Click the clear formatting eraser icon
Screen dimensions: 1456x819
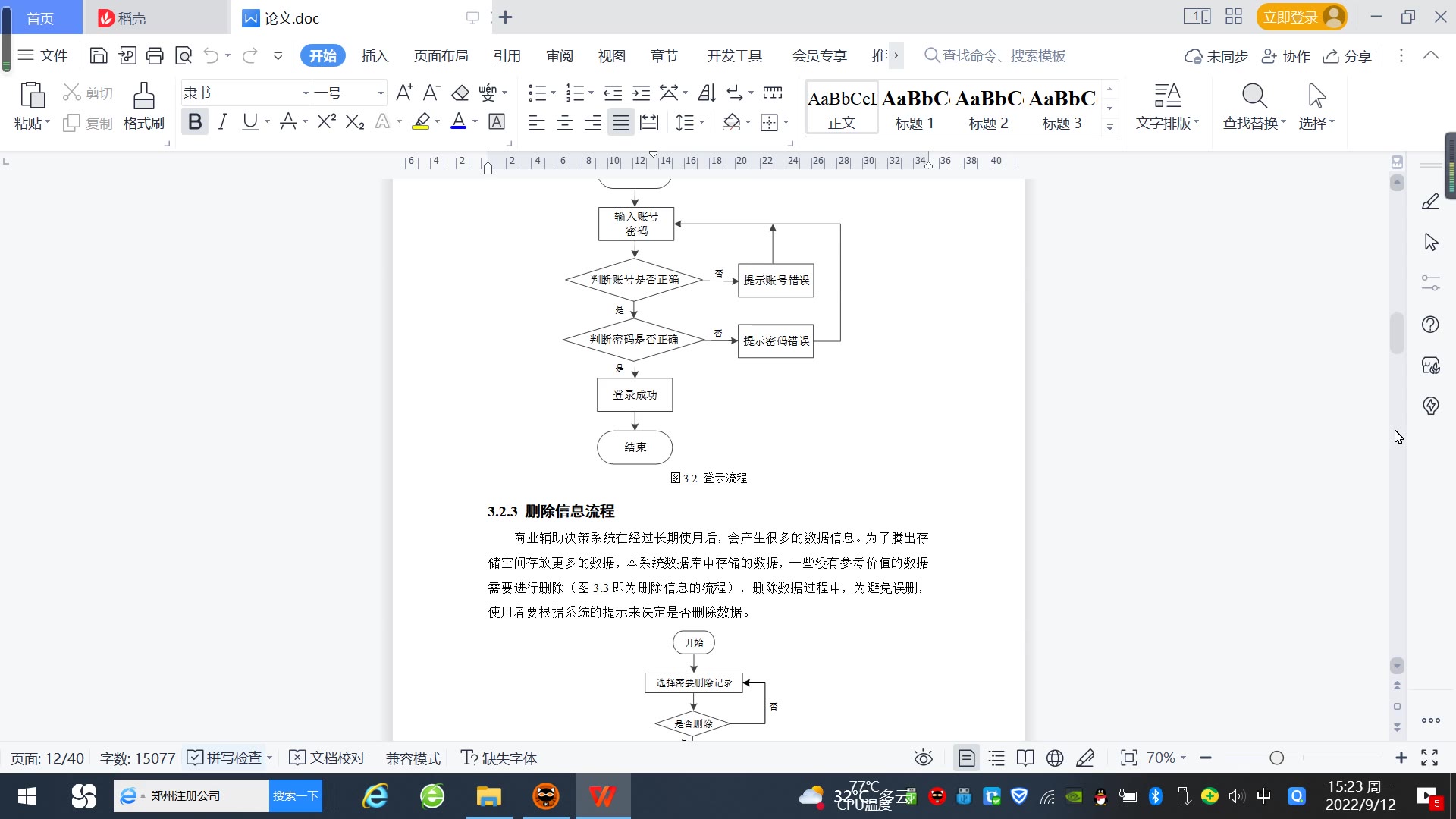click(x=460, y=93)
